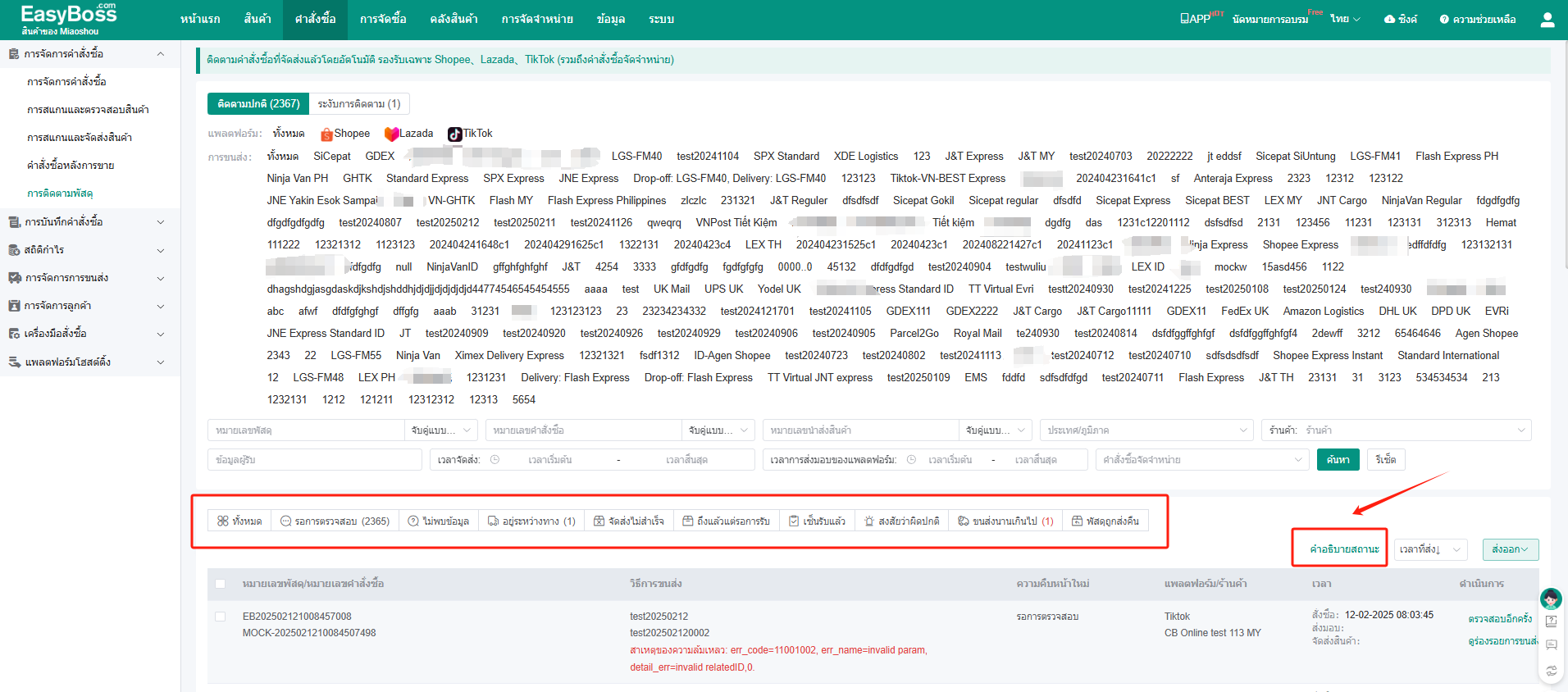Open the ส่งออก export dropdown

1510,549
